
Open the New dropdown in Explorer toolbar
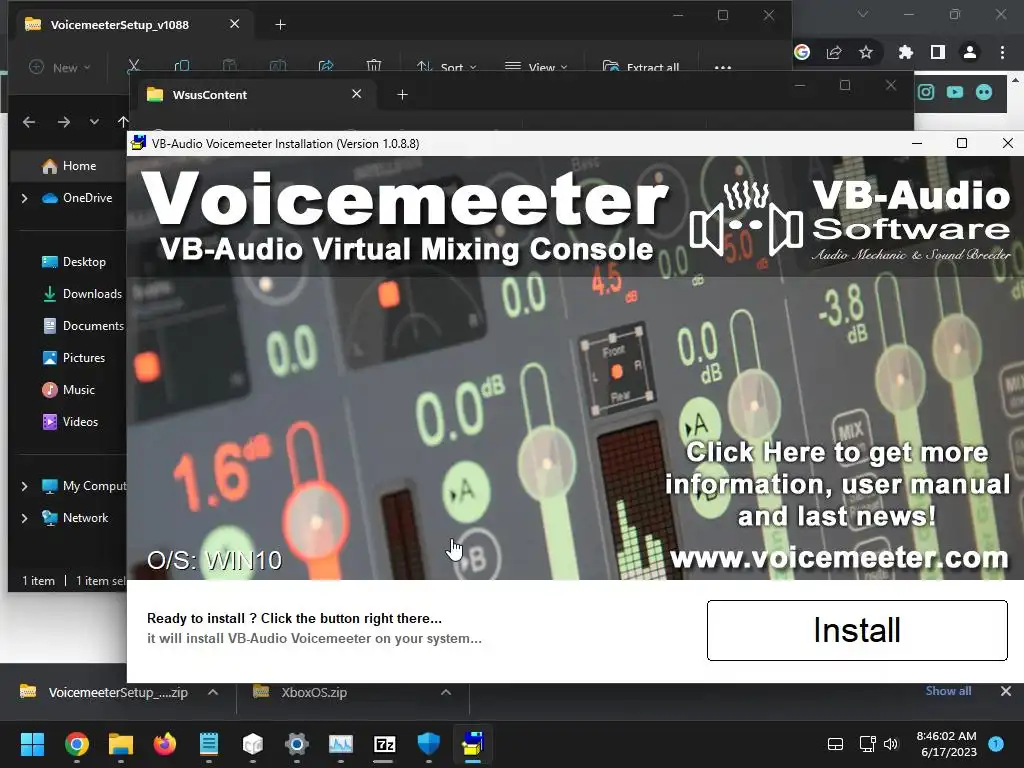tap(60, 67)
